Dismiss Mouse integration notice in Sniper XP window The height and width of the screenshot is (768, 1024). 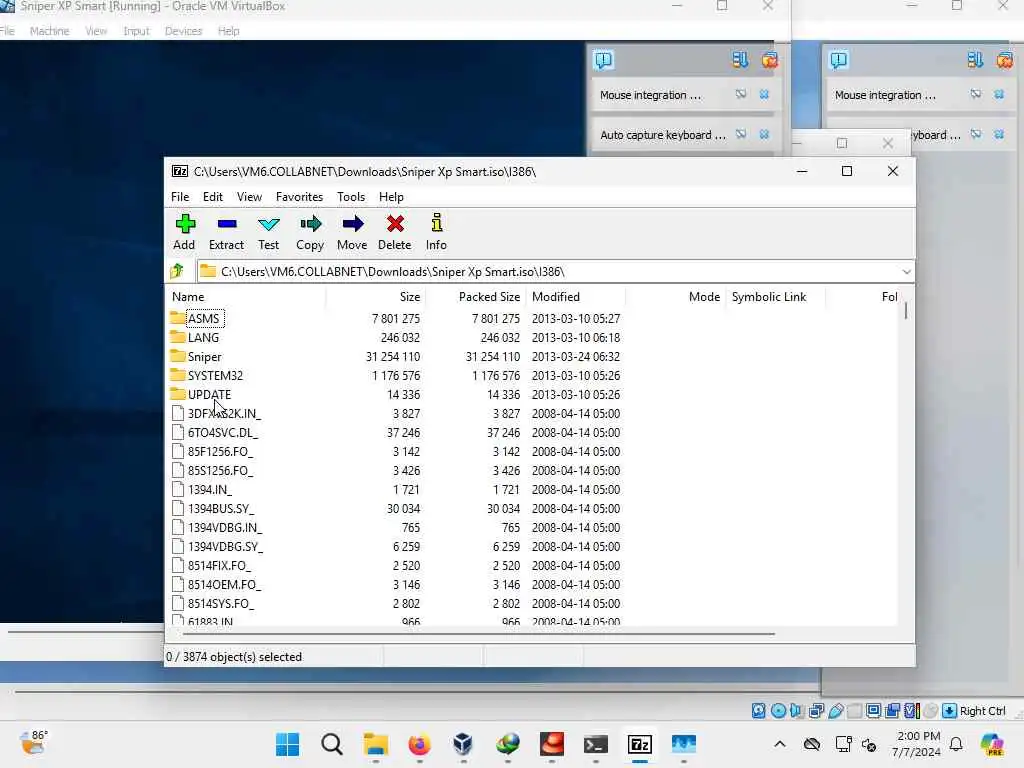click(763, 95)
